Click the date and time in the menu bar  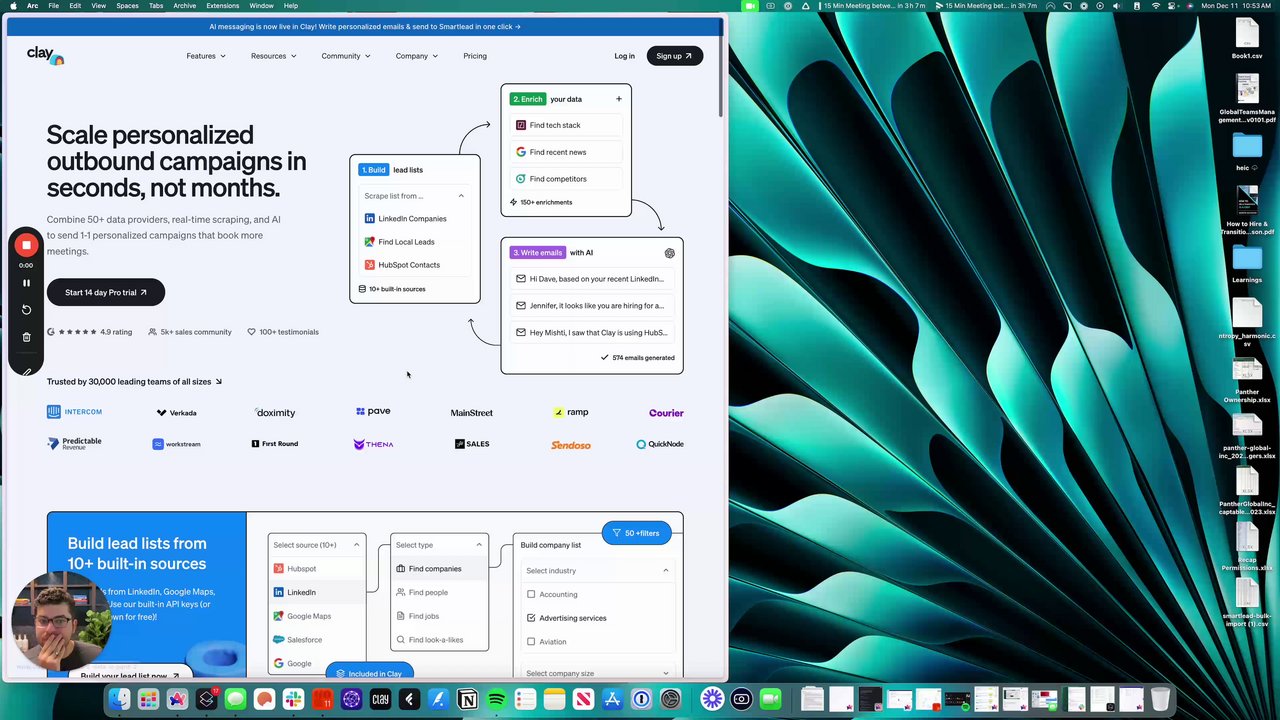tap(1235, 5)
